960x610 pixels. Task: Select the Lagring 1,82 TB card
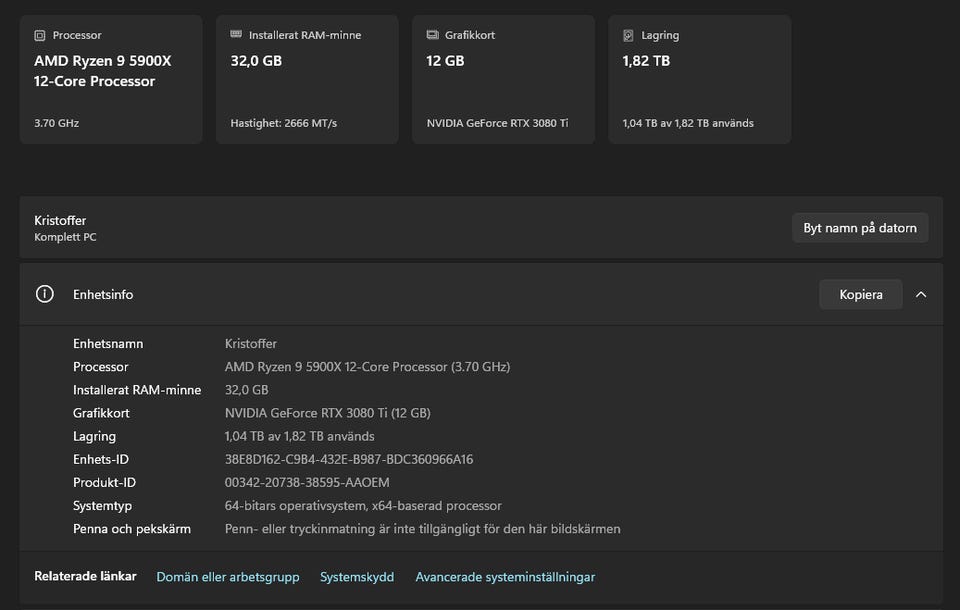[700, 80]
